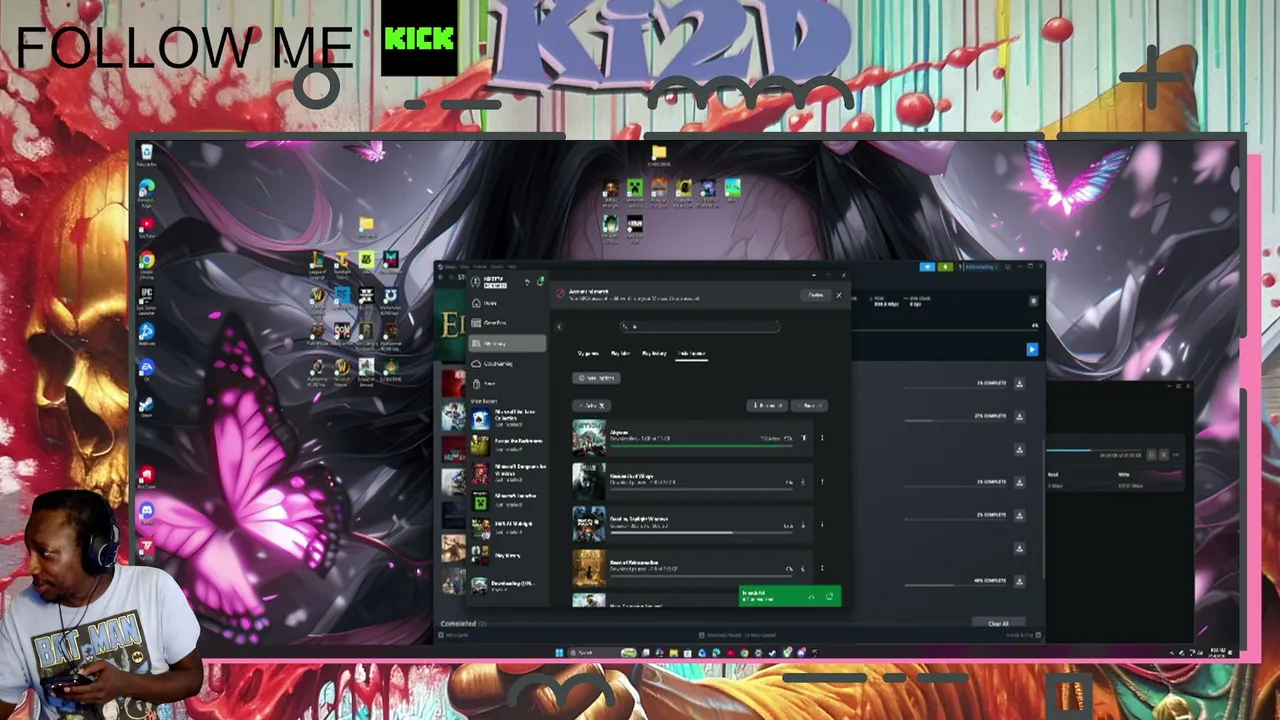Select the EA app desktop icon
Image resolution: width=1280 pixels, height=720 pixels.
[147, 370]
